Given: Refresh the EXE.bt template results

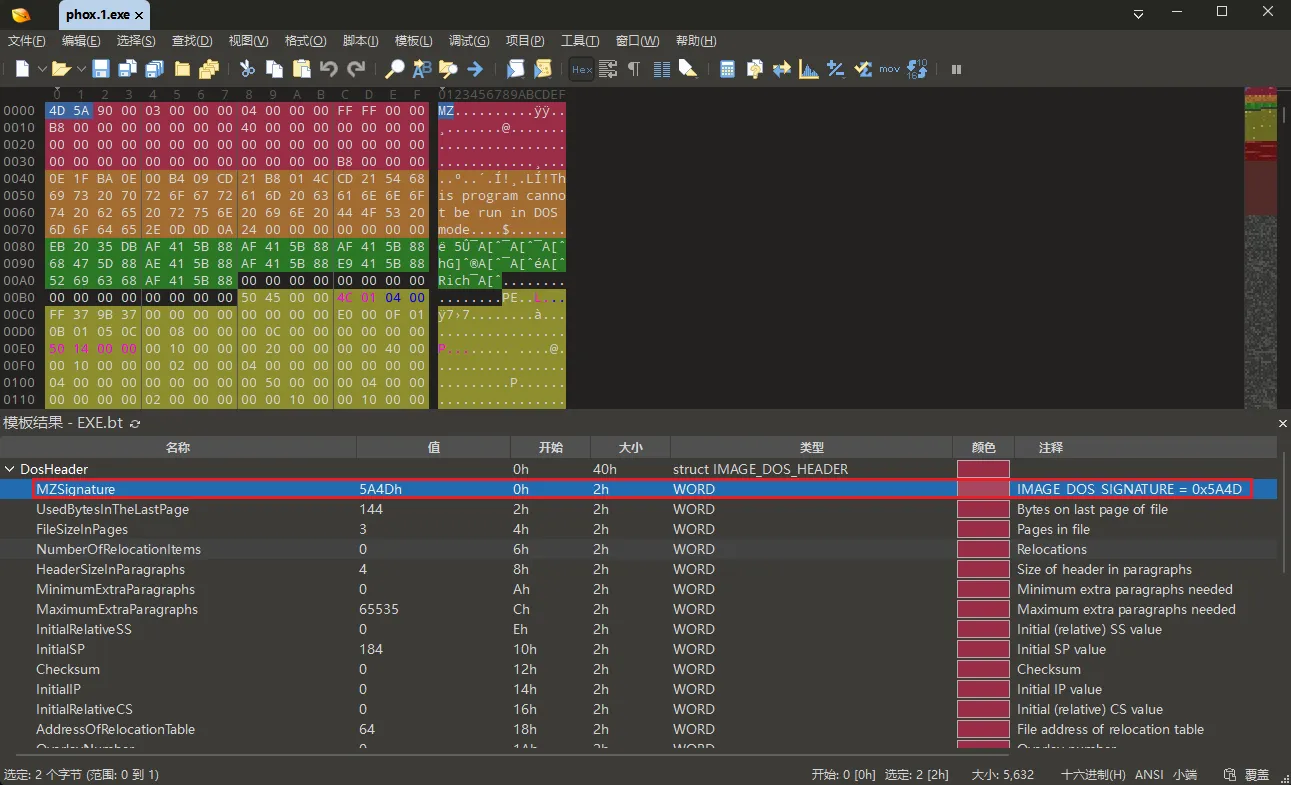Looking at the screenshot, I should tap(135, 424).
